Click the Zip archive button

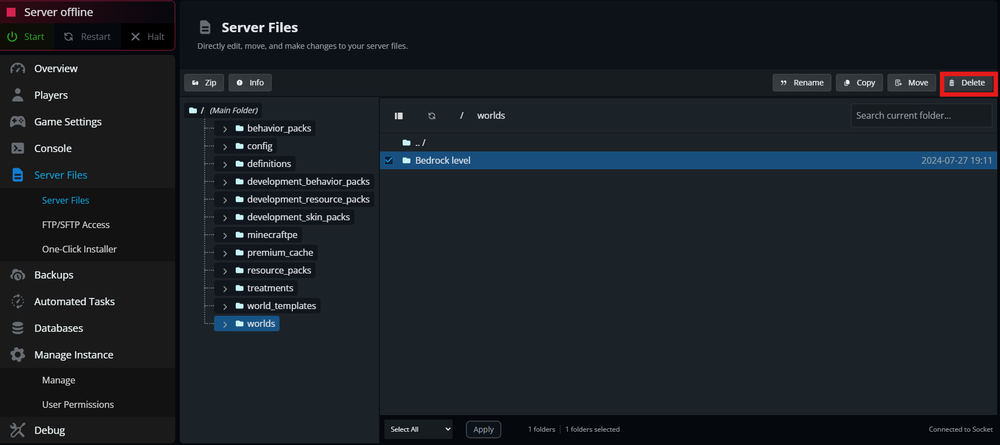click(x=204, y=83)
